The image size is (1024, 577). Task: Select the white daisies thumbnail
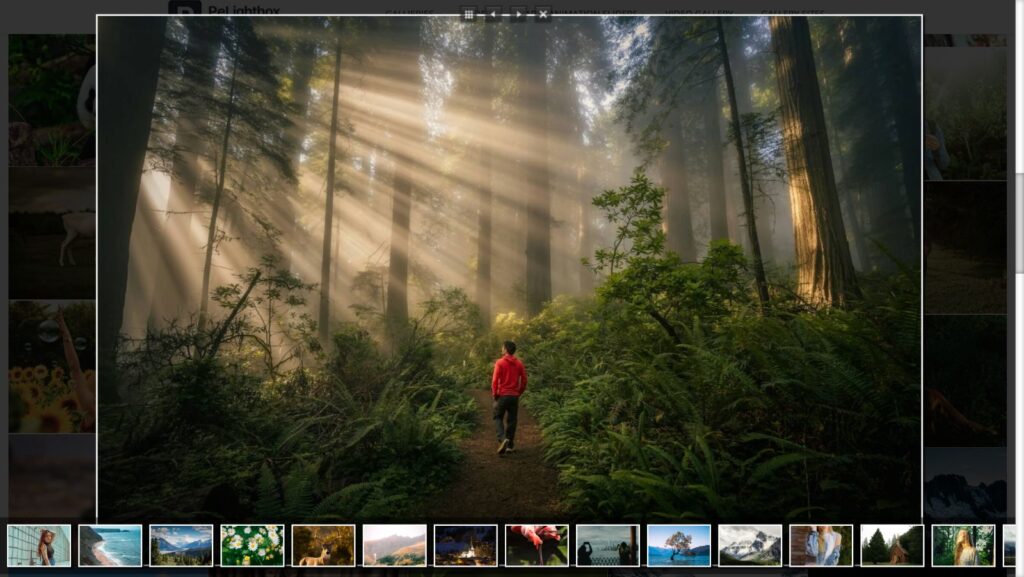[x=252, y=546]
